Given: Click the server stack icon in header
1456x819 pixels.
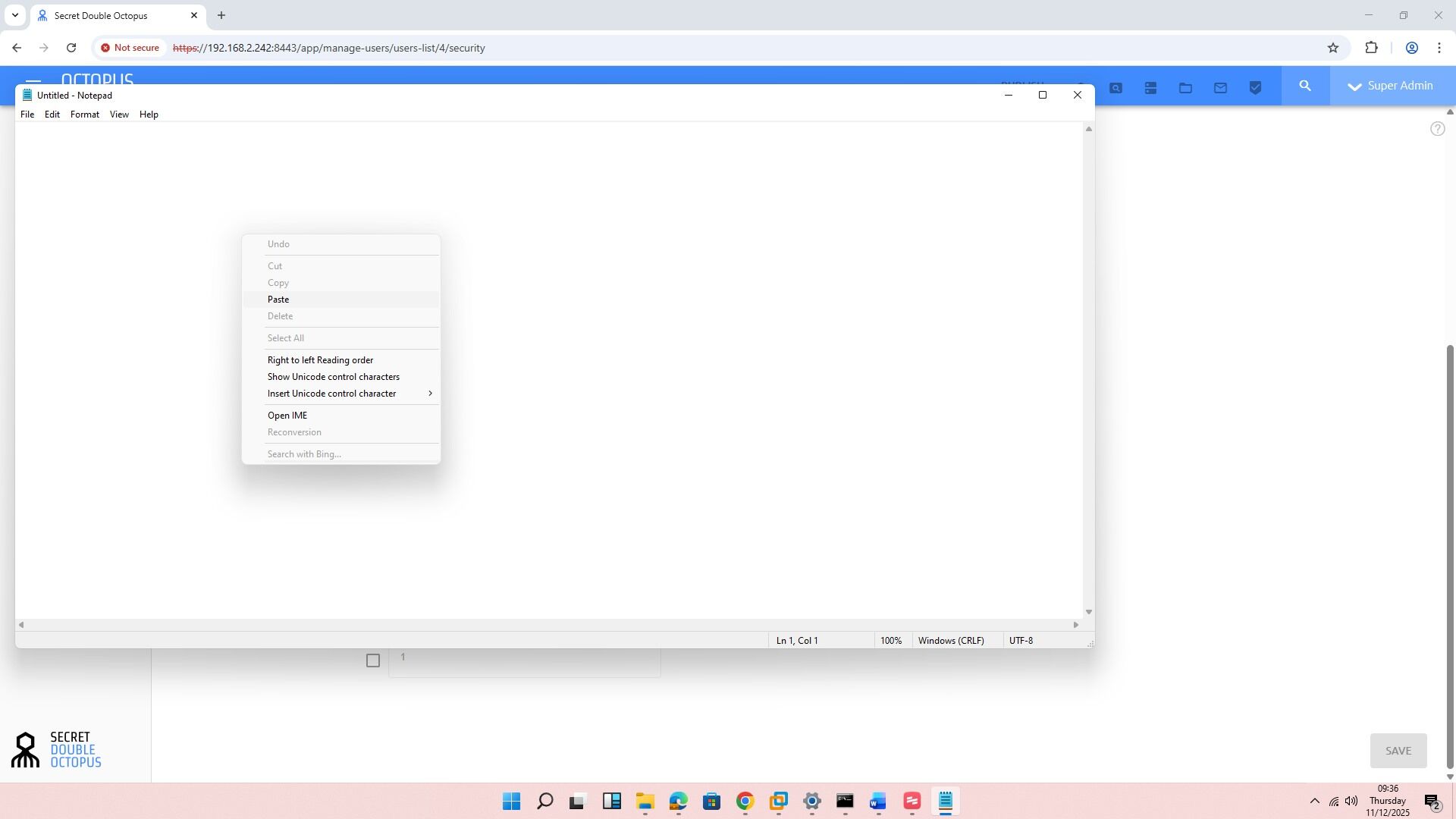Looking at the screenshot, I should point(1150,88).
